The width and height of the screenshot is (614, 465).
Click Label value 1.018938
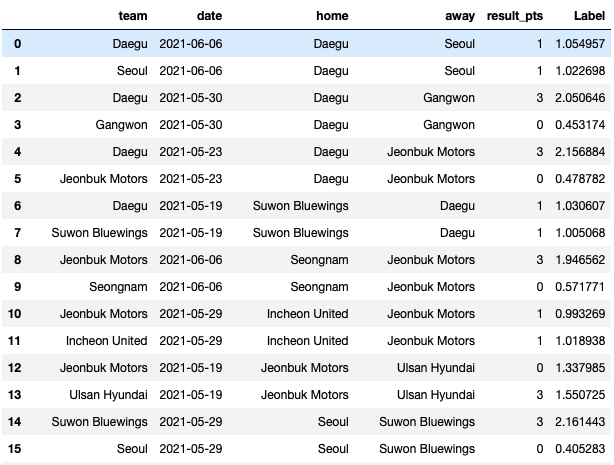pos(580,341)
